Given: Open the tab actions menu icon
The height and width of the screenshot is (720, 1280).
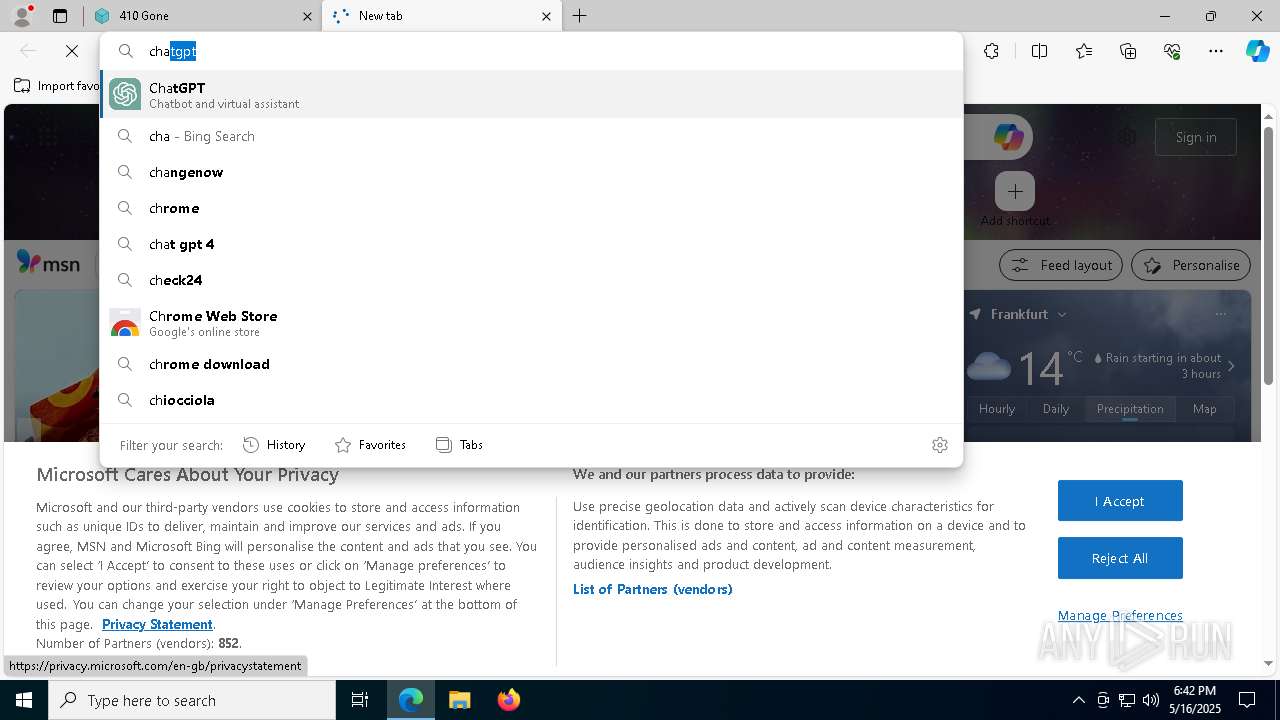Looking at the screenshot, I should coord(60,16).
